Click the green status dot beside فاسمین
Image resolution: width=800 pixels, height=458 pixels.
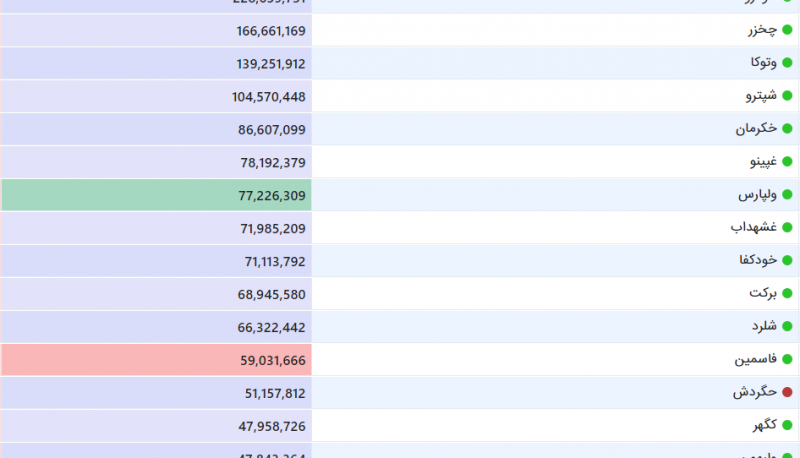pyautogui.click(x=787, y=359)
